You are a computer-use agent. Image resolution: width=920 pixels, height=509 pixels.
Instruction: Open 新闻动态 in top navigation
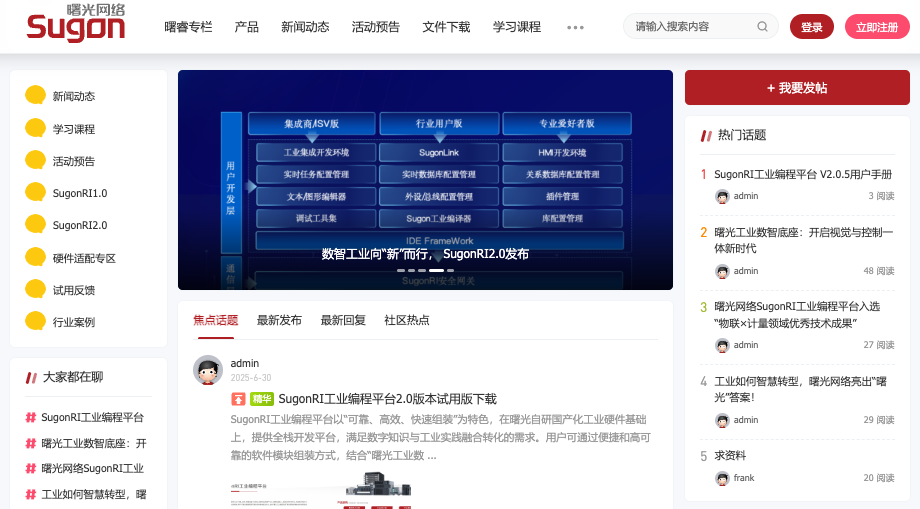pos(305,27)
